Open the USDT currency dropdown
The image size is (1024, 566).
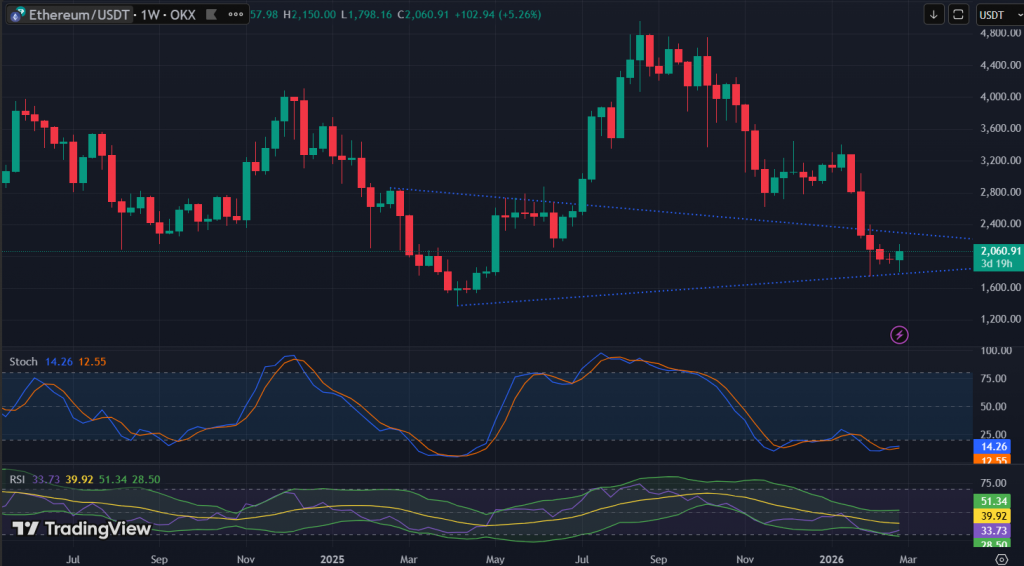[997, 14]
